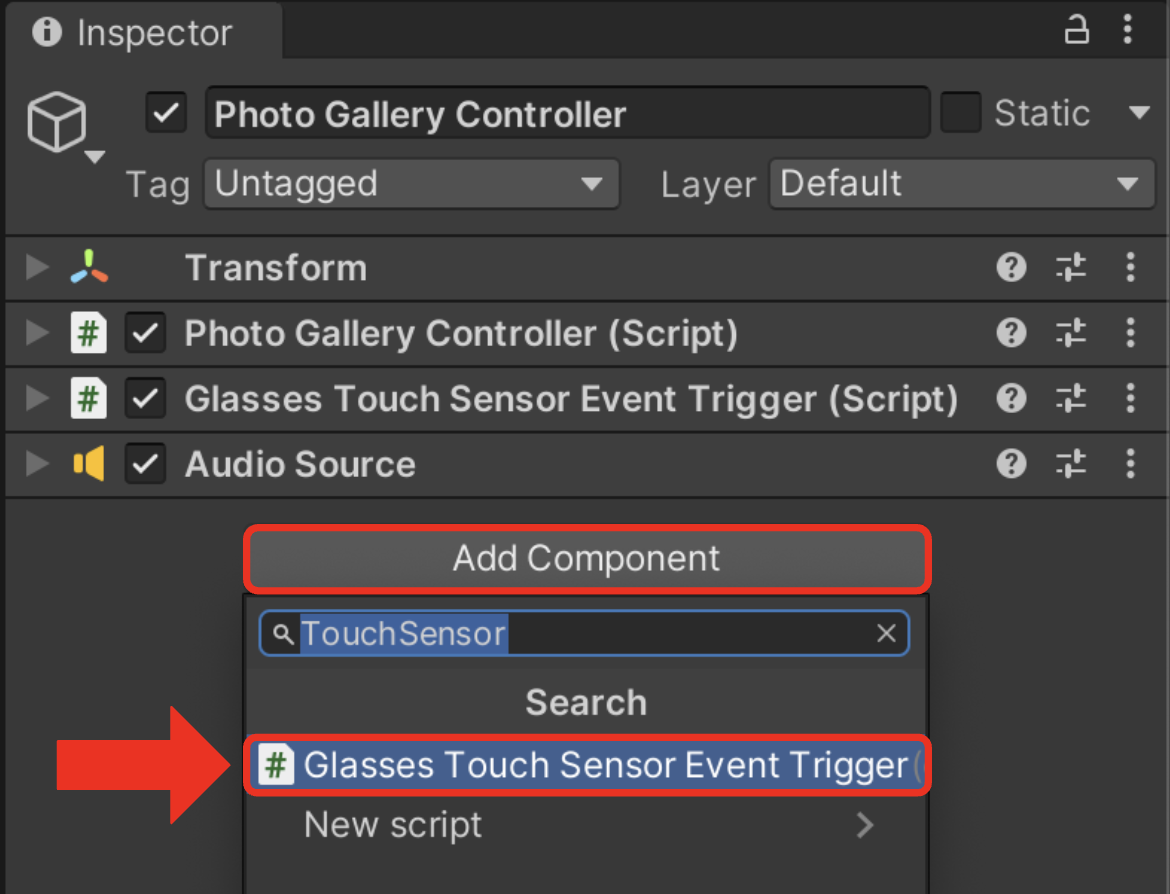This screenshot has width=1170, height=894.
Task: Open the New script submenu entry
Action: pos(587,825)
